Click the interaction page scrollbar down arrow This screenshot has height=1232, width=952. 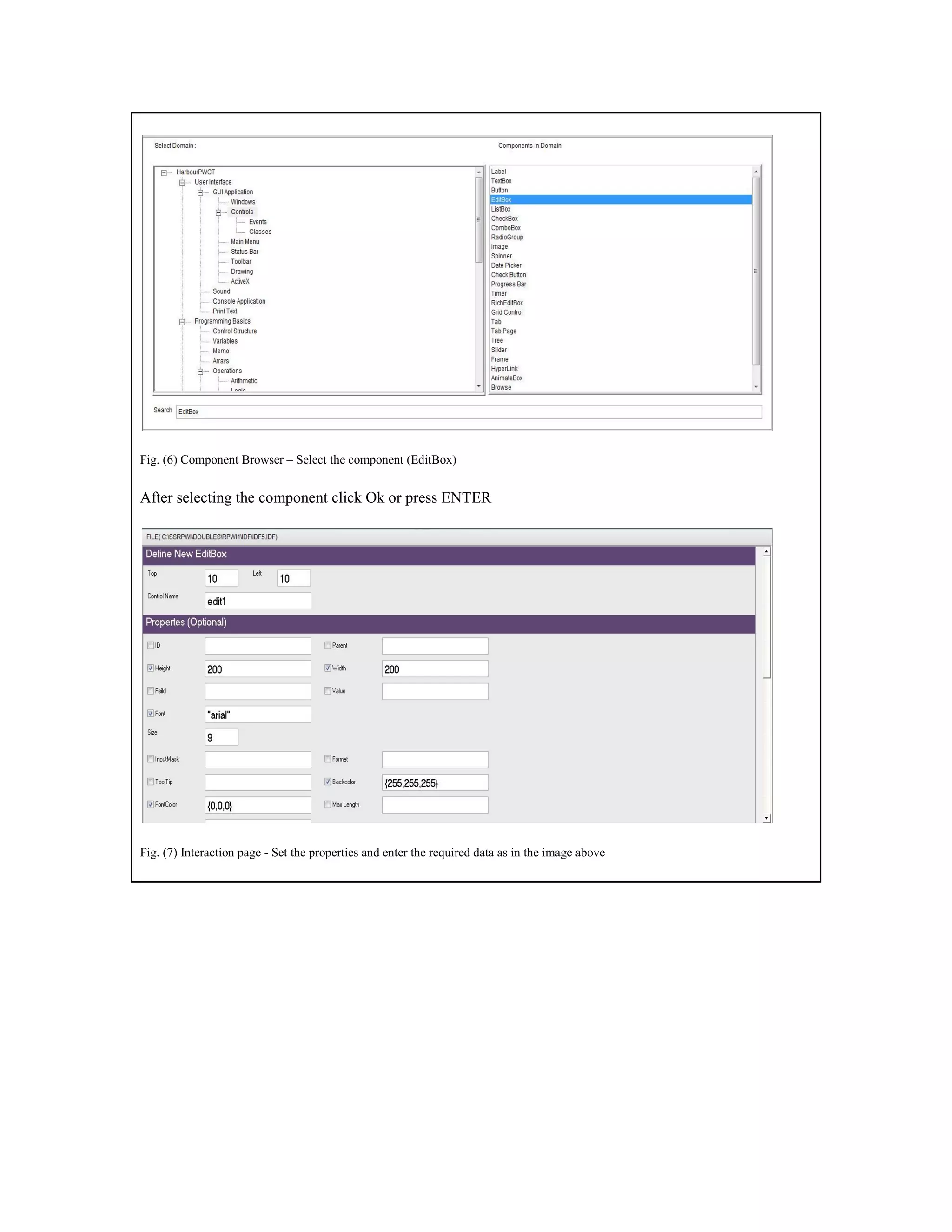tap(766, 818)
